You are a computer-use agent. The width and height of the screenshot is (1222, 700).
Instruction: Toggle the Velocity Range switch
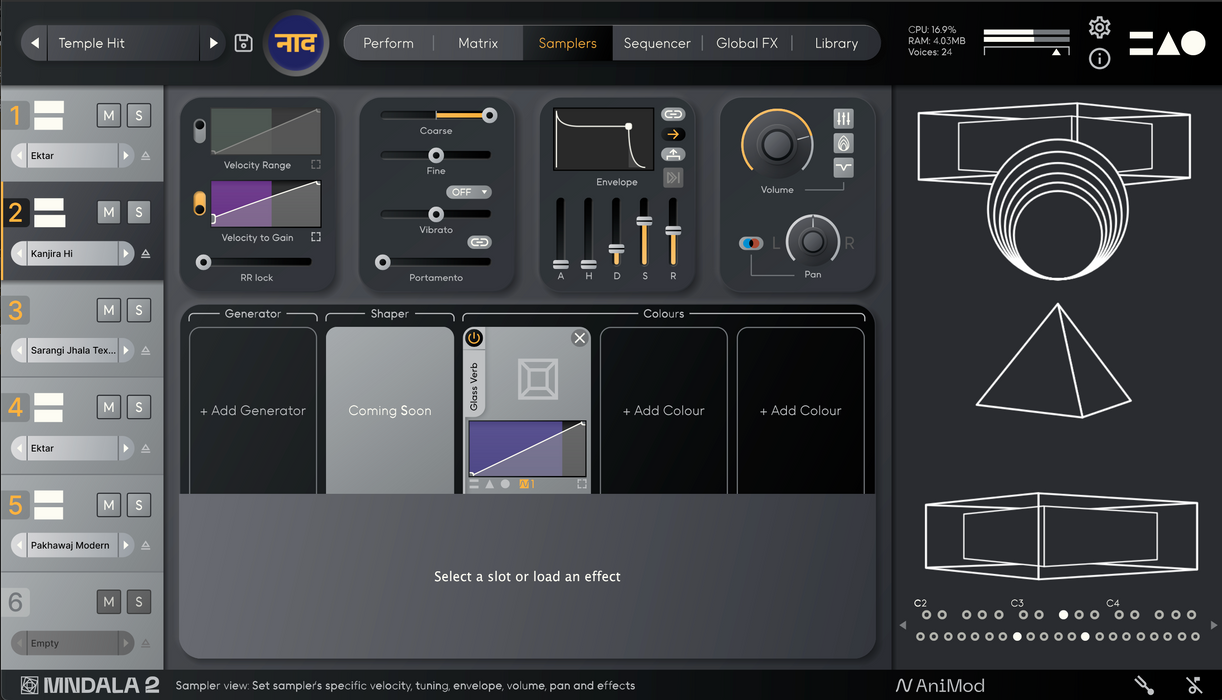point(200,131)
